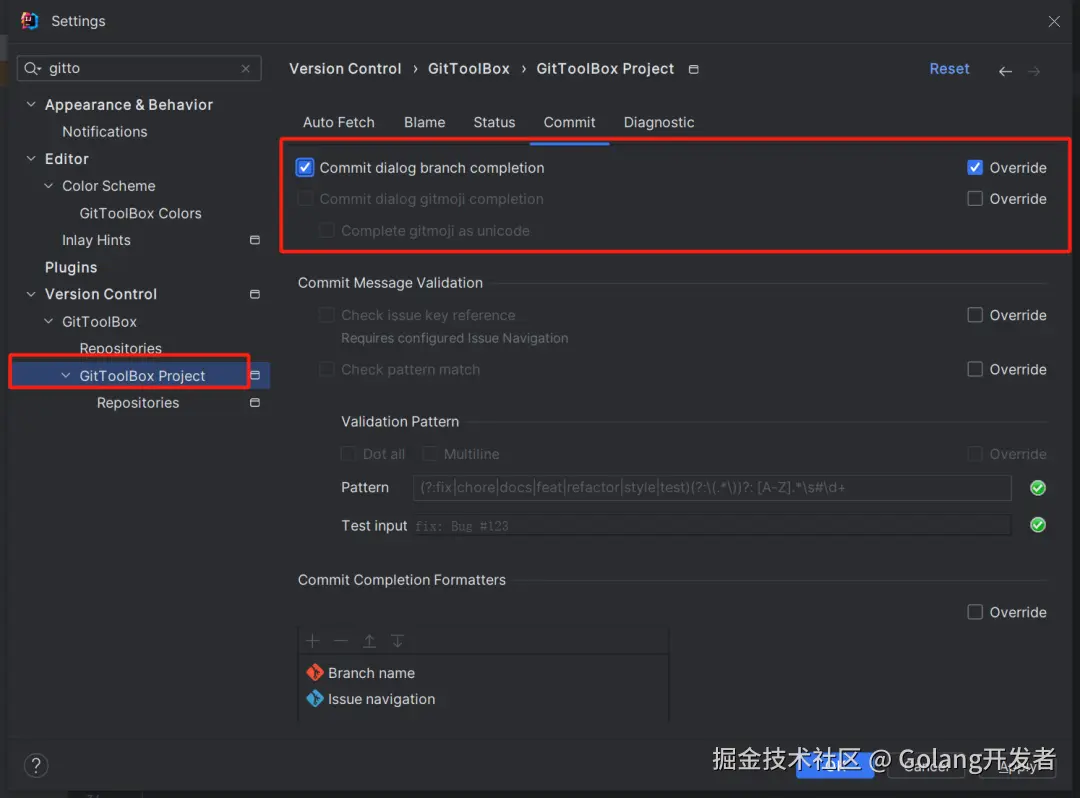Collapse the Version Control node
The height and width of the screenshot is (798, 1080).
[31, 295]
